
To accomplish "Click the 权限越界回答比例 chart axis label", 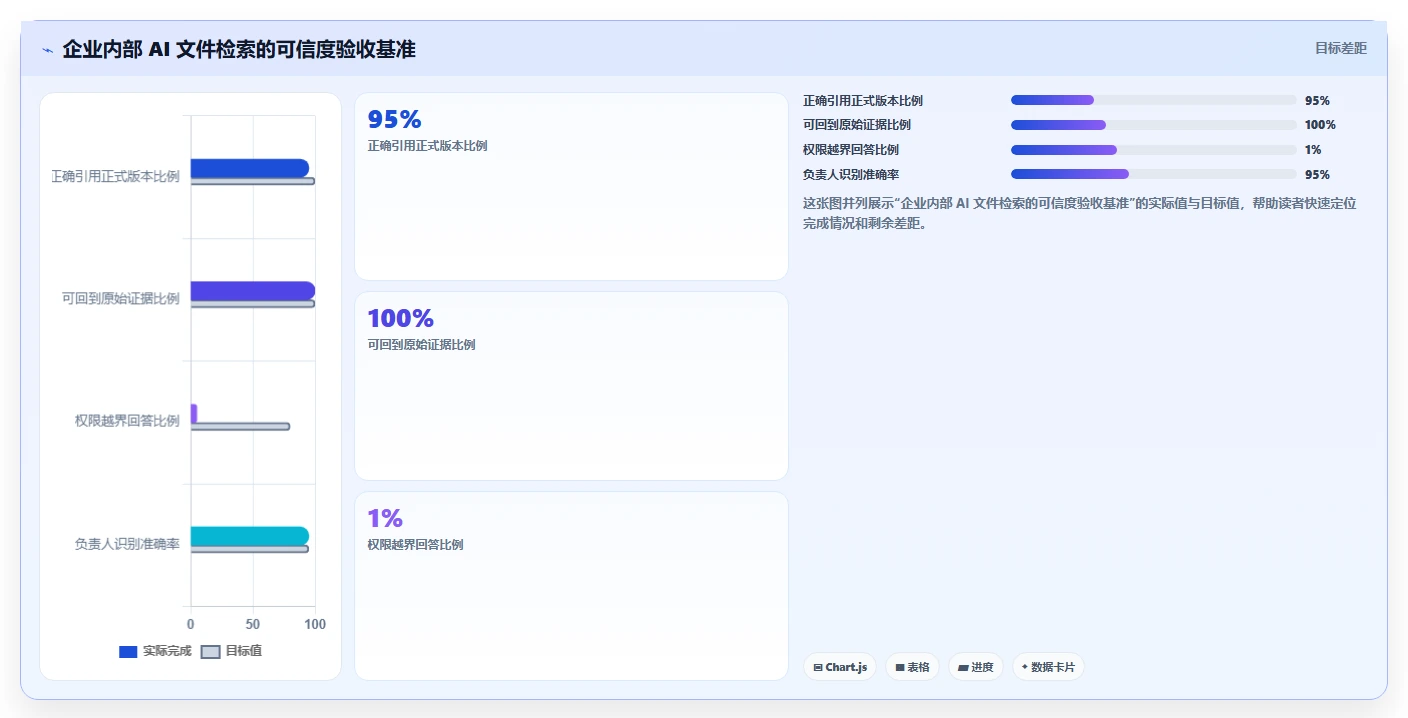I will point(127,421).
